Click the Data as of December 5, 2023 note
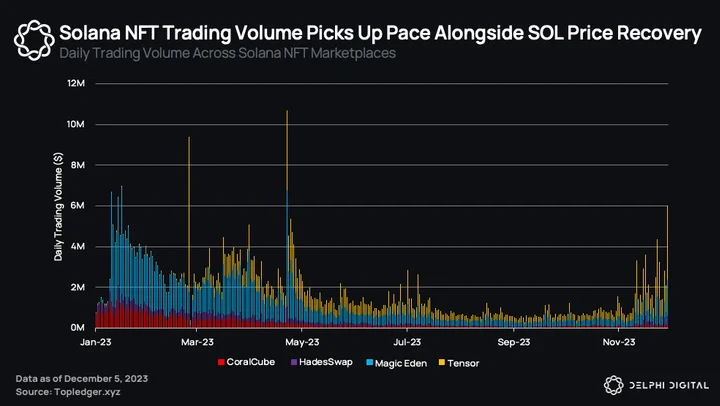 tap(82, 379)
